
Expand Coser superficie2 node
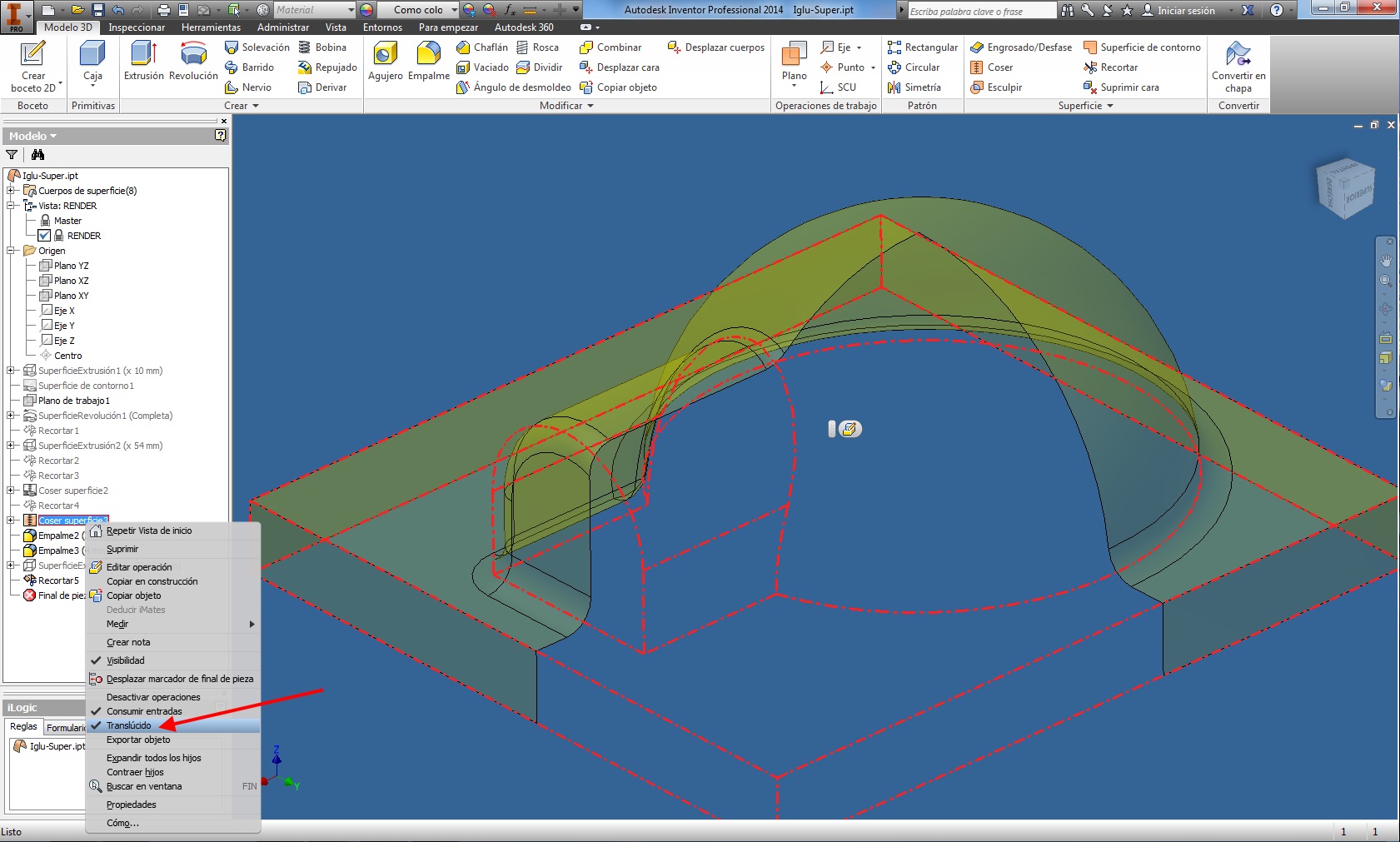(x=11, y=491)
